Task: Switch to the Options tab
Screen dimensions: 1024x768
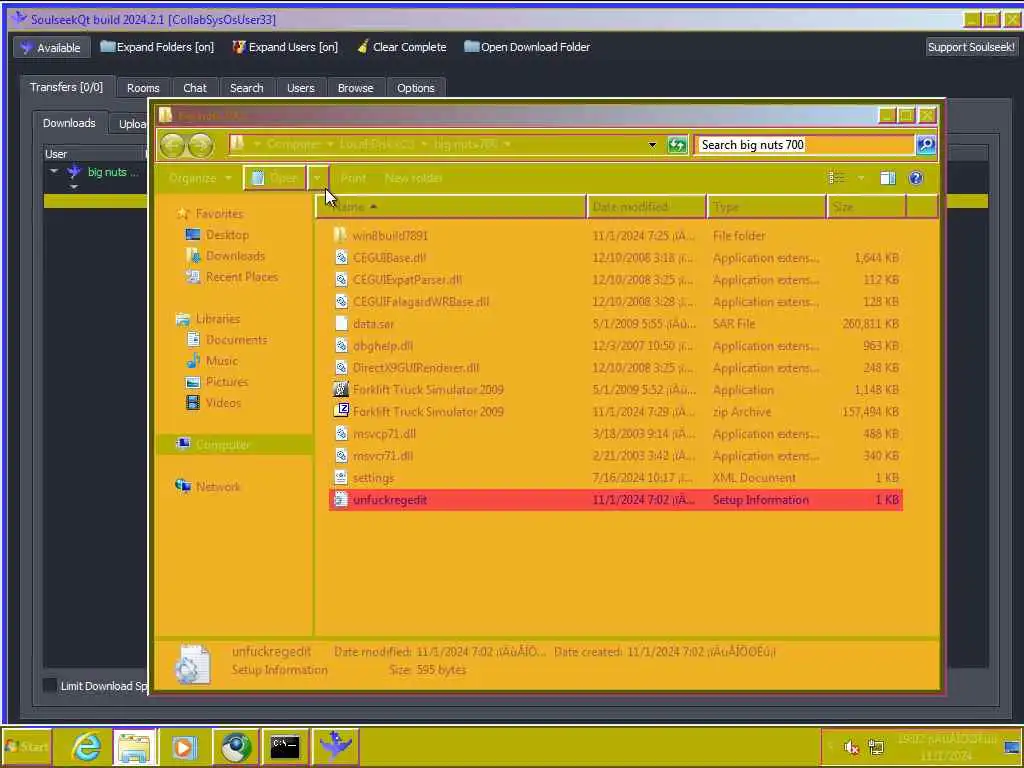Action: (415, 88)
